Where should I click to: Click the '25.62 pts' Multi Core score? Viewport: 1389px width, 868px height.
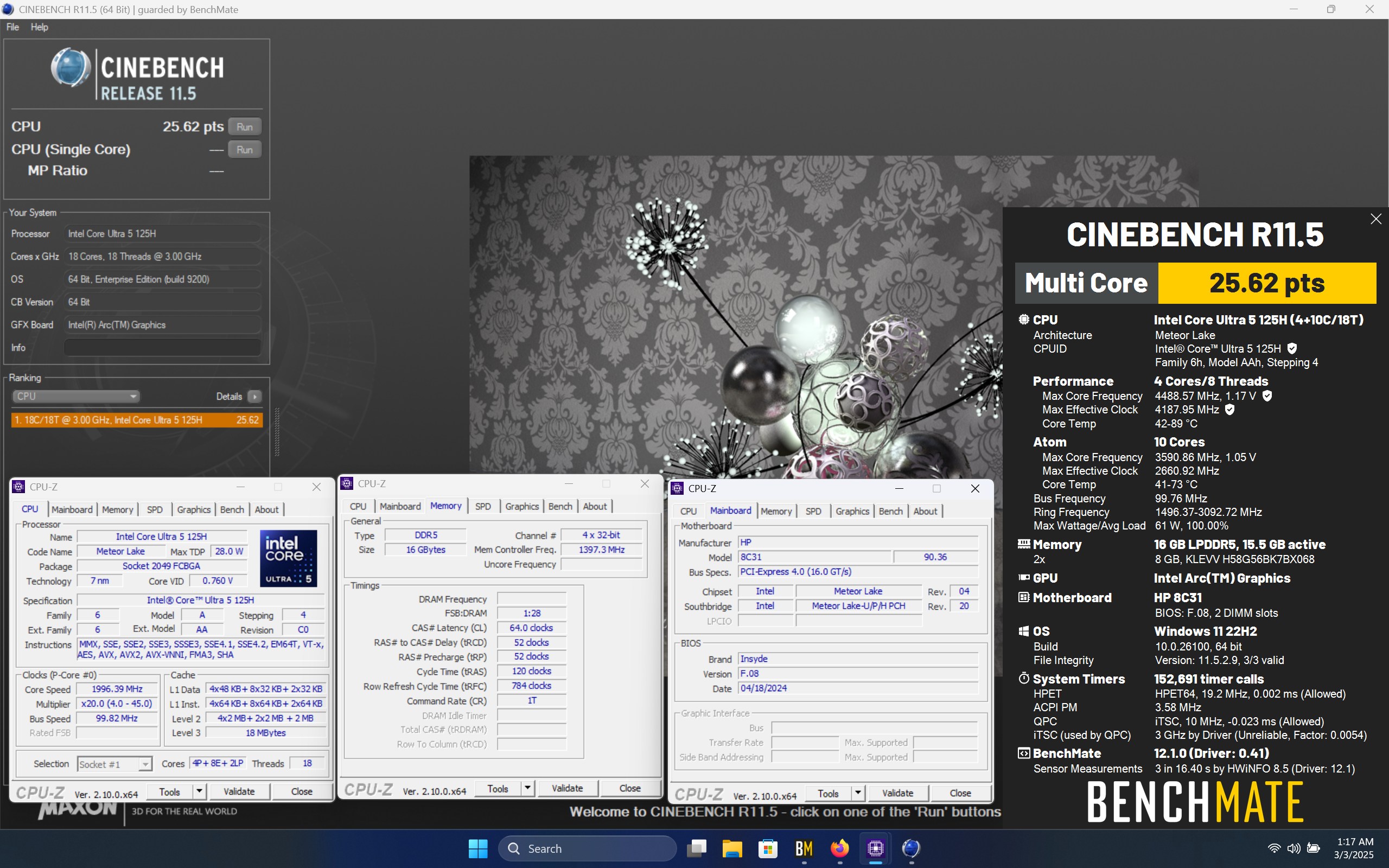tap(1267, 283)
